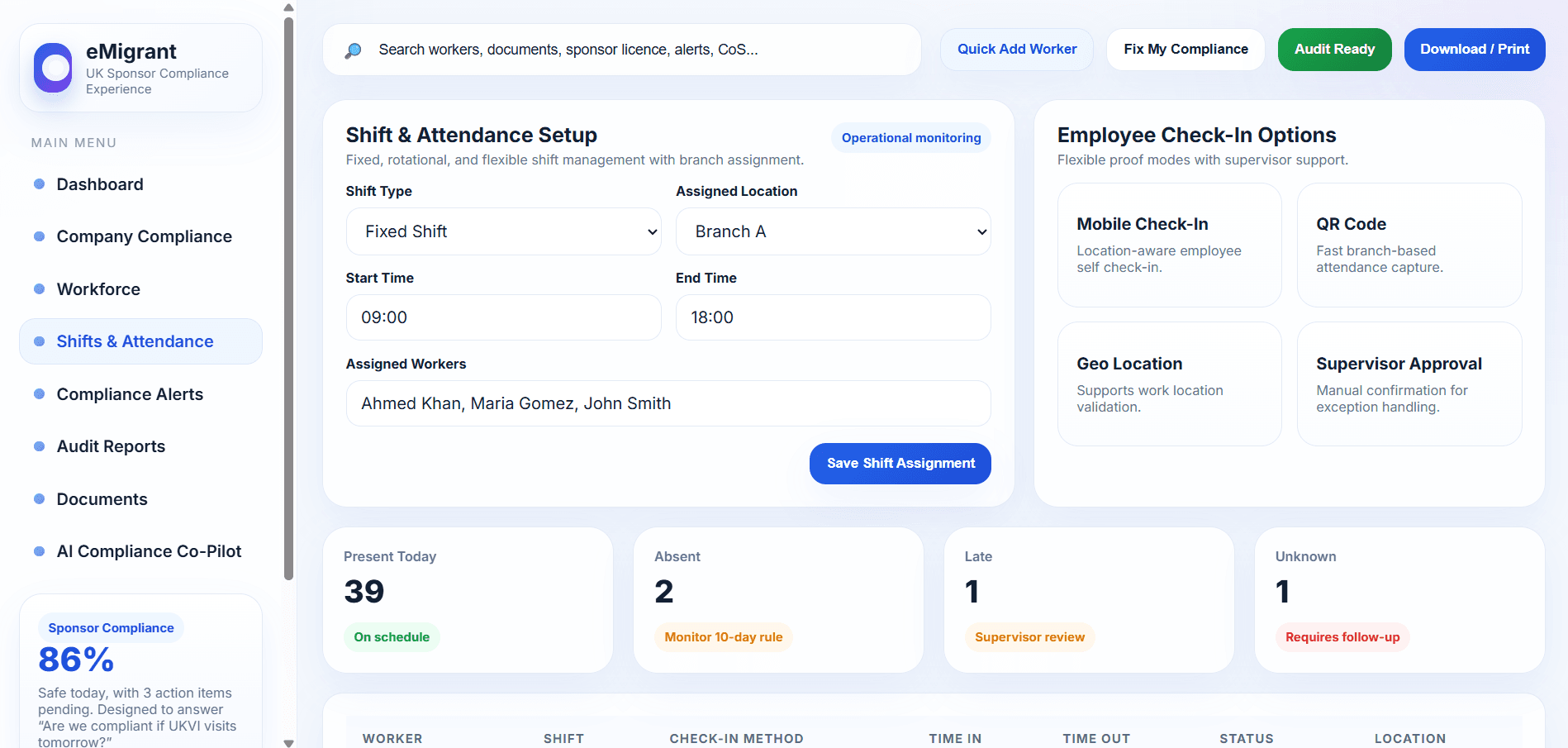Click the bullet icon beside AI Compliance Co-Pilot
Screen dimensions: 1568x748
point(38,550)
